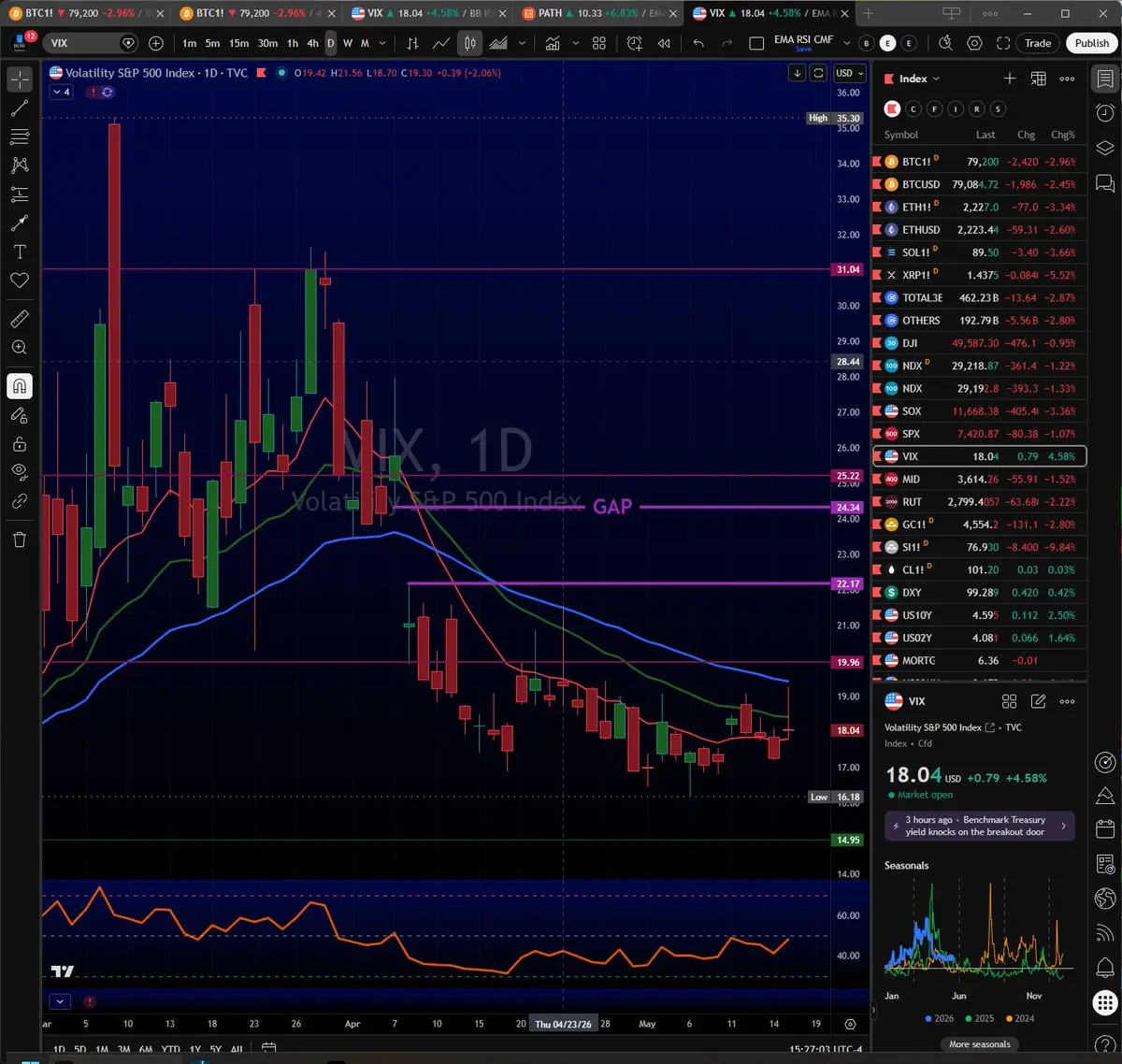Open a new tab with plus button
Viewport: 1122px width, 1064px height.
point(868,13)
